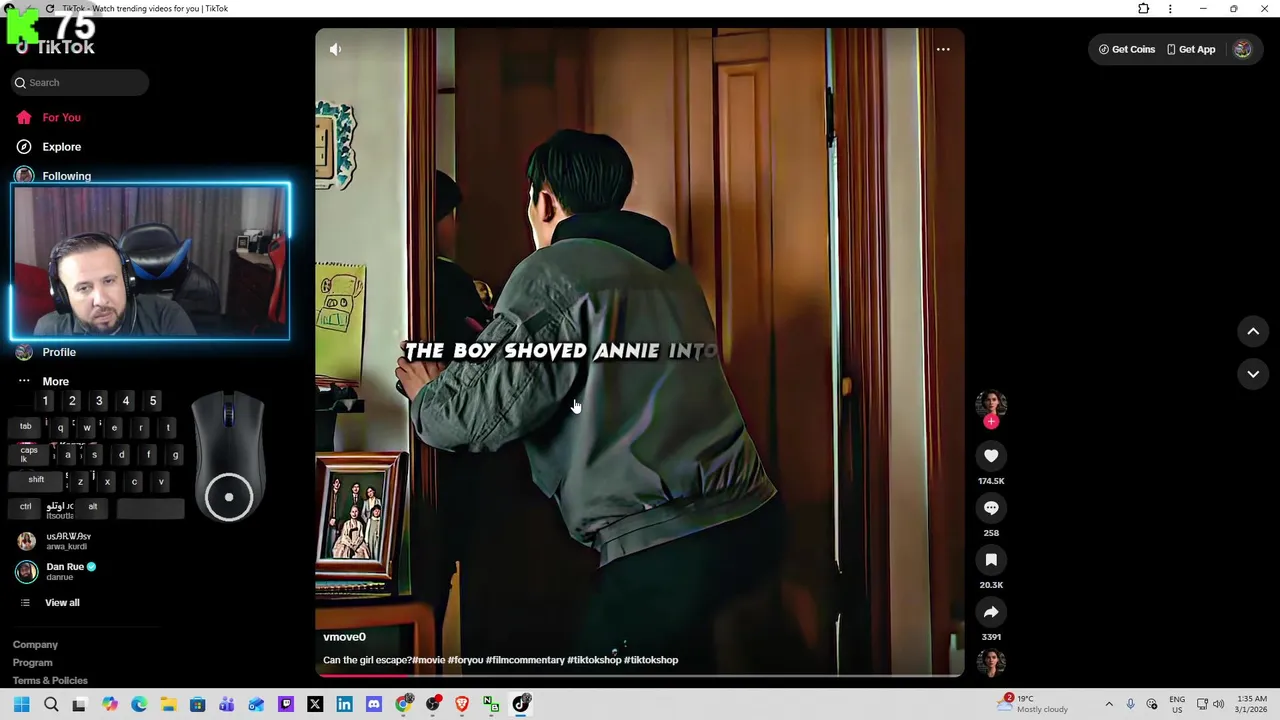Like the video with the heart icon

[991, 456]
